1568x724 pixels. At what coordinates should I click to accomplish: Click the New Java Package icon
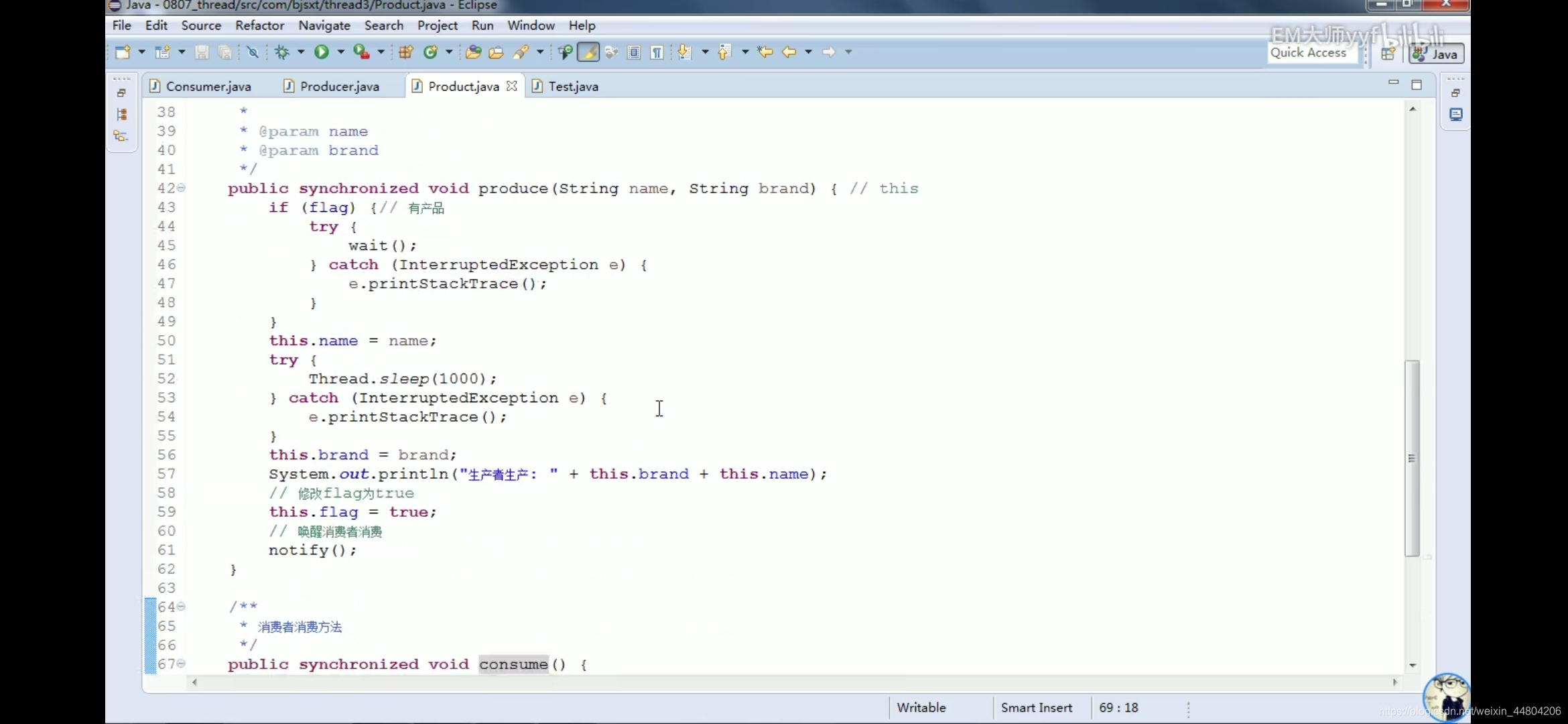(x=405, y=52)
